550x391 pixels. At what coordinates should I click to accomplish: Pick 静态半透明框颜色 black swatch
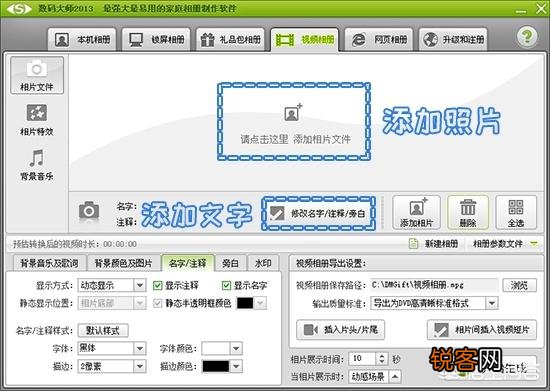[x=245, y=303]
